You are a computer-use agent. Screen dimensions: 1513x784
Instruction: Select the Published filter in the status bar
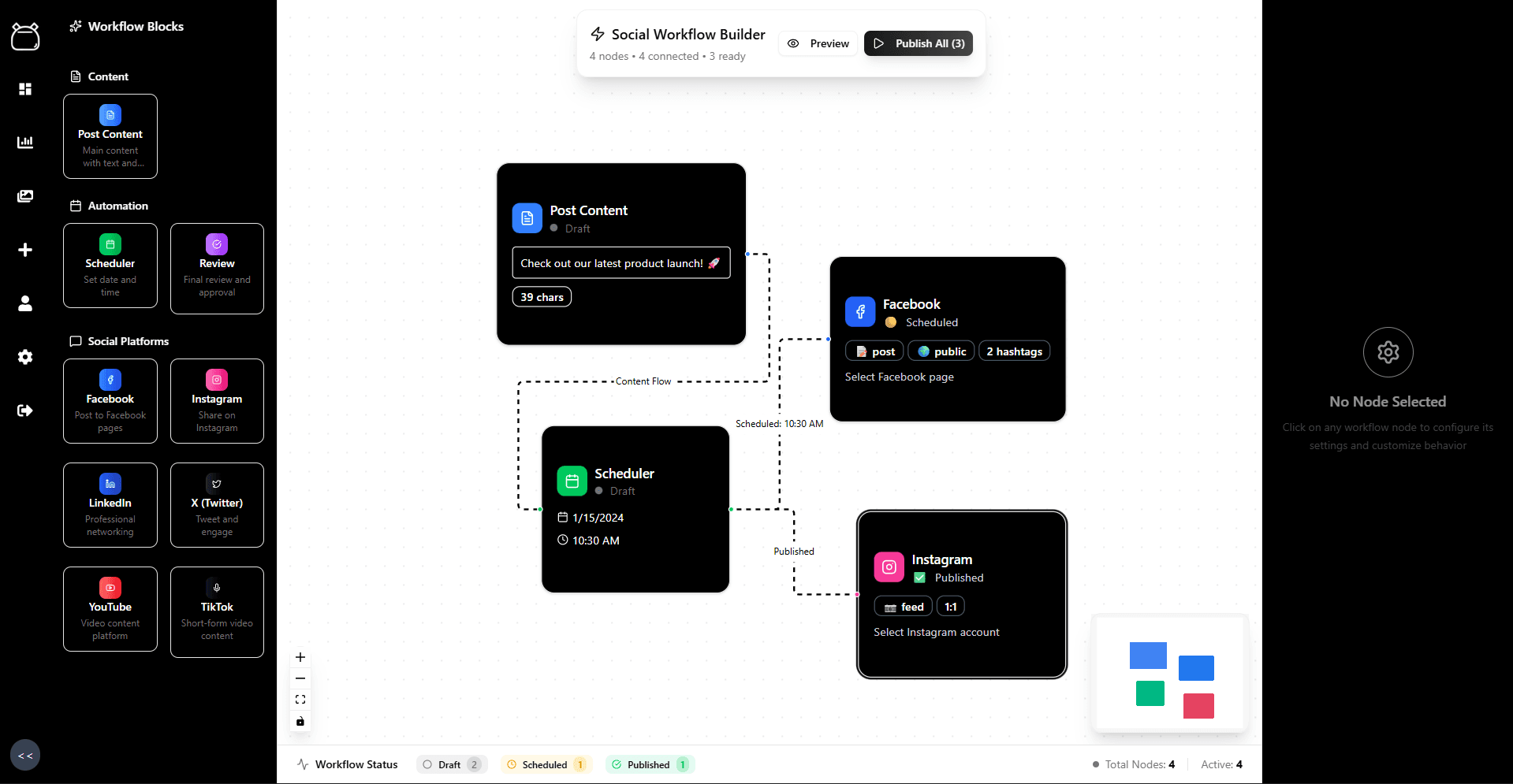click(648, 764)
